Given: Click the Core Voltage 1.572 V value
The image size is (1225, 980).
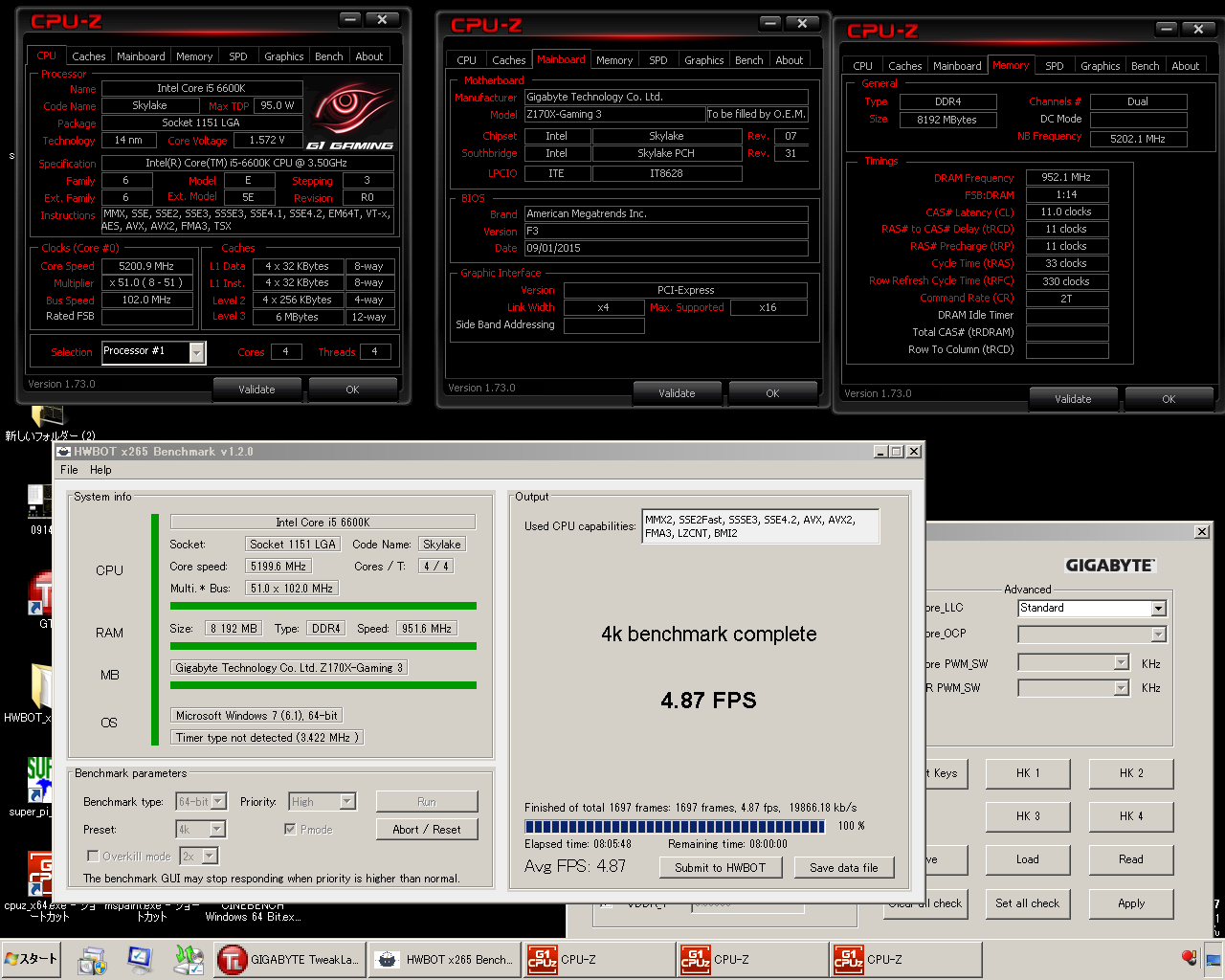Looking at the screenshot, I should pyautogui.click(x=267, y=140).
